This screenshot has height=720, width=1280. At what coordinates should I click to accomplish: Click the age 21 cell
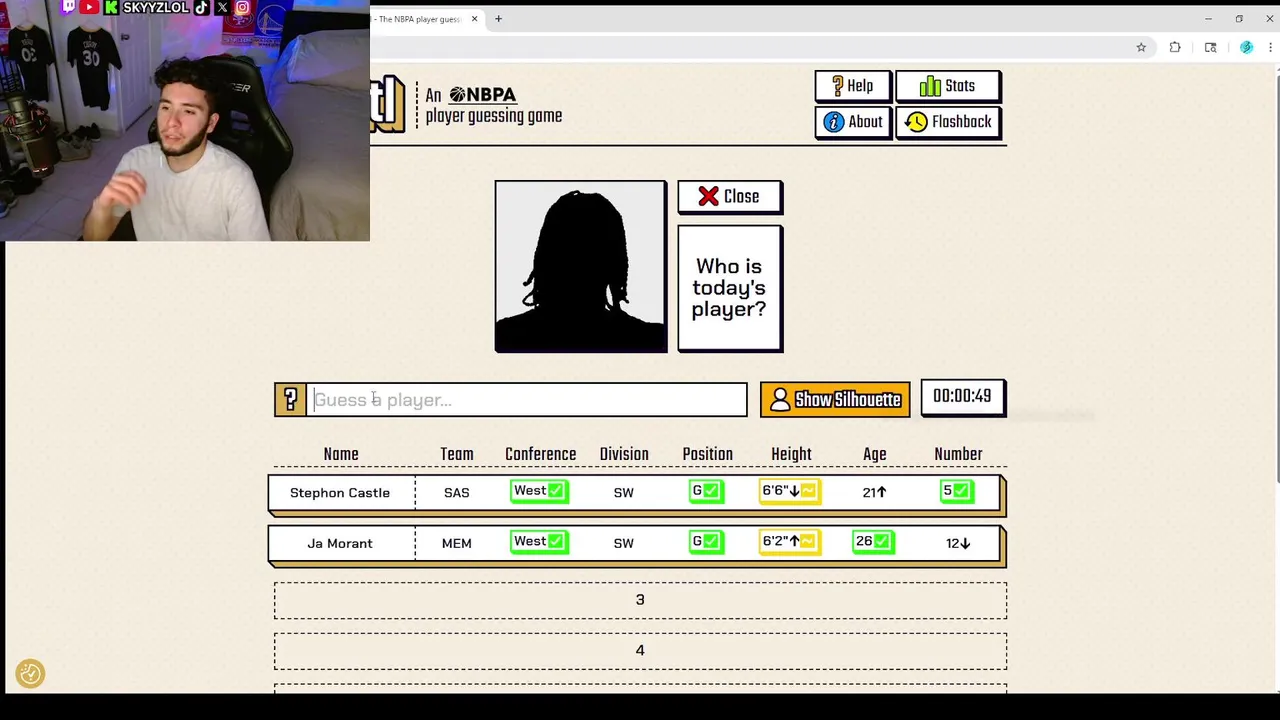point(874,492)
